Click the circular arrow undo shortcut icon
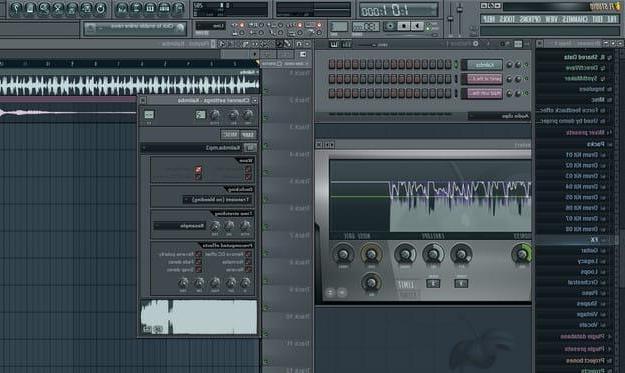This screenshot has height=373, width=625. 100,8
